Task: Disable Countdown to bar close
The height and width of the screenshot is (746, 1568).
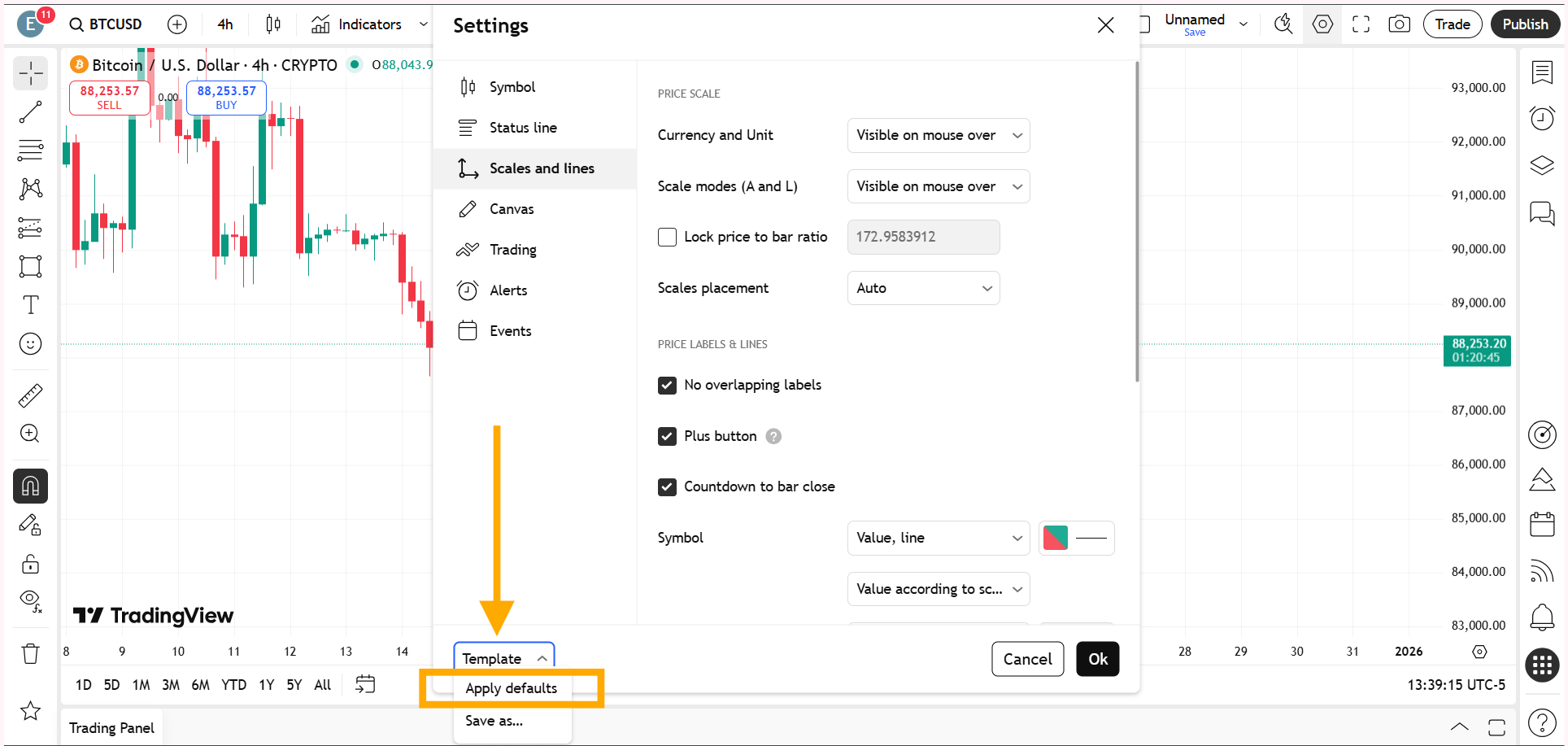Action: point(667,486)
